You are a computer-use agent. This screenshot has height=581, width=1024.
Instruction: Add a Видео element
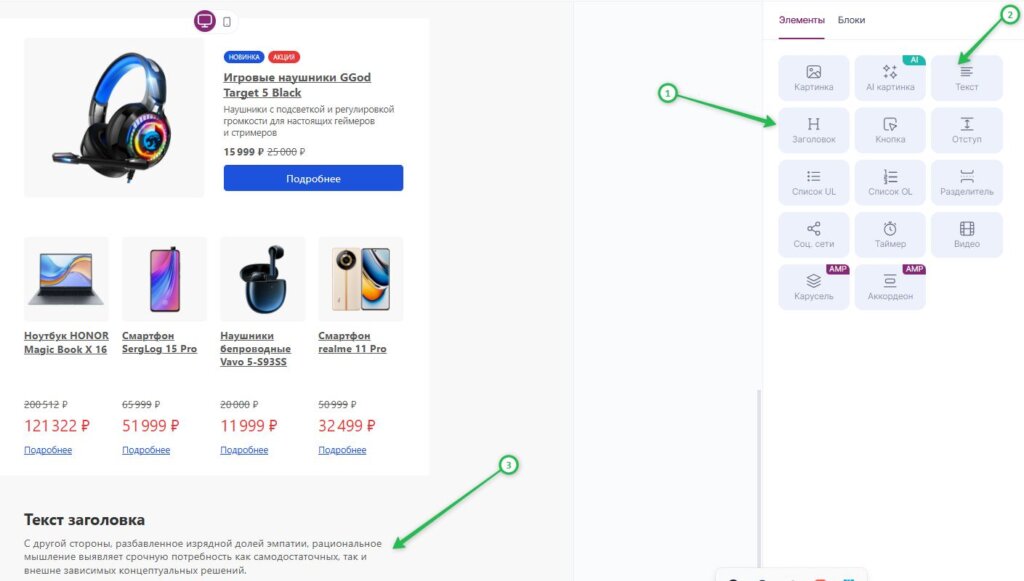click(966, 234)
